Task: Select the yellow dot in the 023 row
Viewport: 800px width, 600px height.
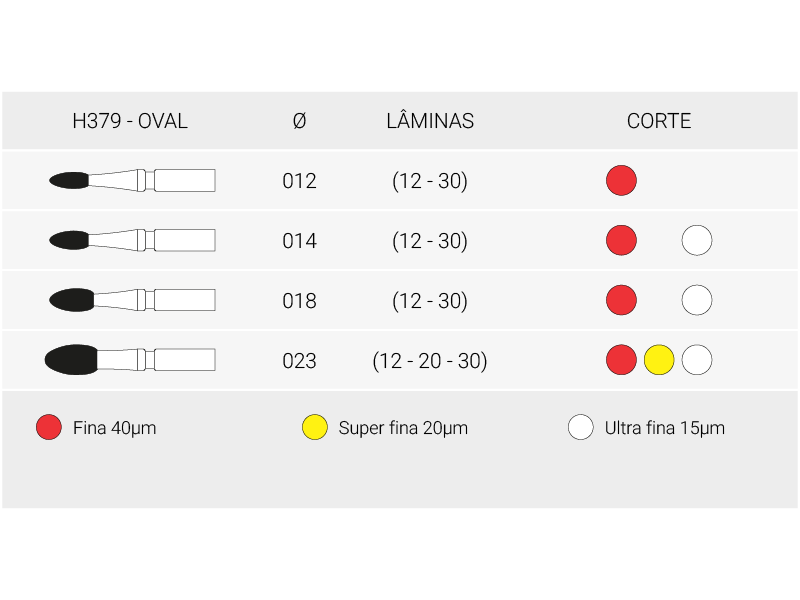Action: [x=659, y=360]
